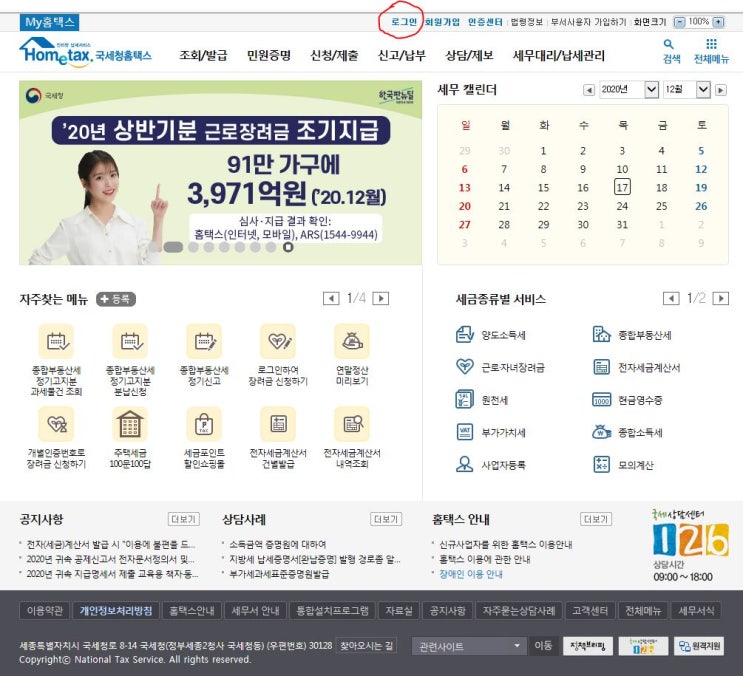Click the Hometax 국세청홈택스 logo
The width and height of the screenshot is (743, 676).
(x=85, y=52)
